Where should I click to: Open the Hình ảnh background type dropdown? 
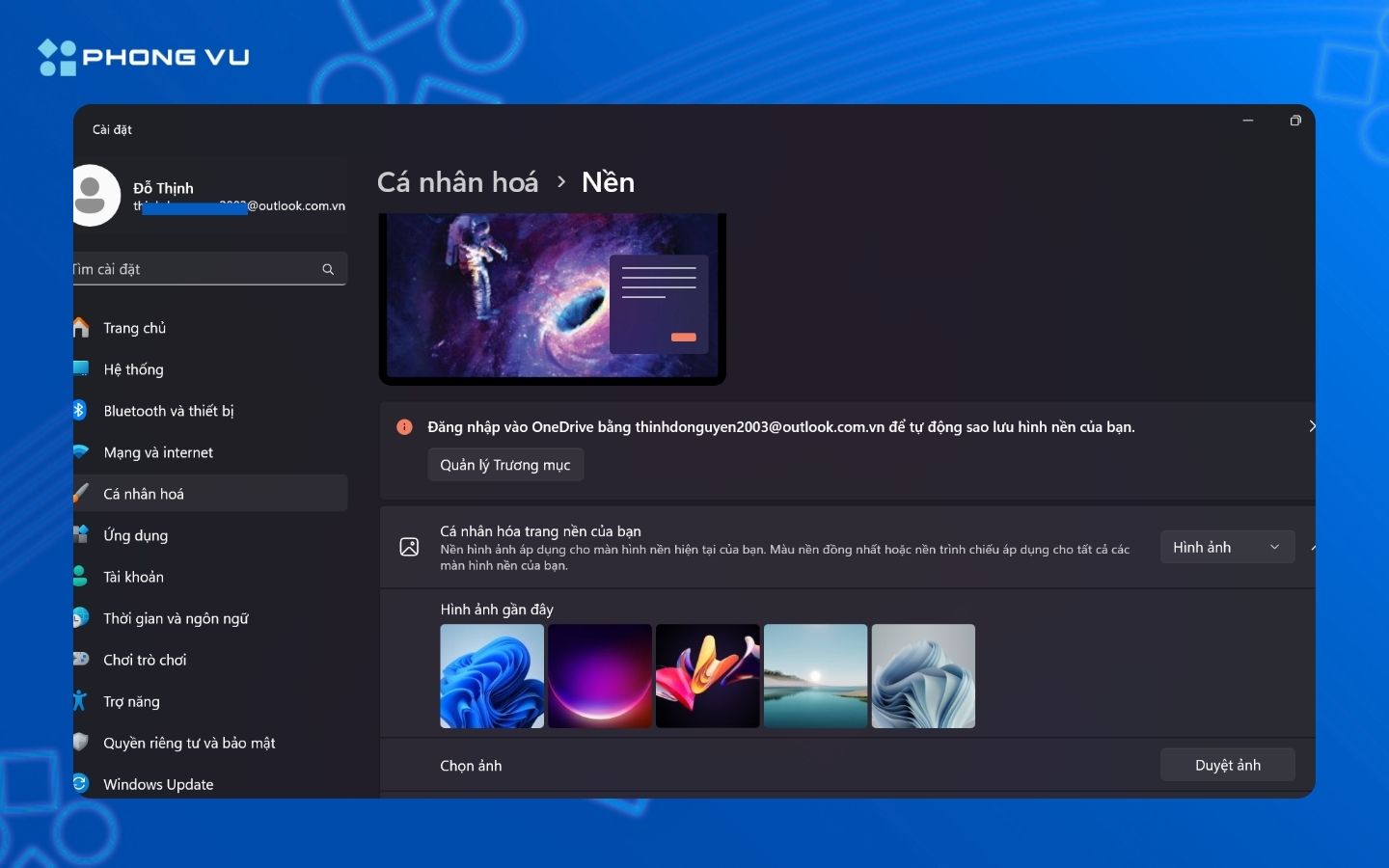tap(1226, 547)
